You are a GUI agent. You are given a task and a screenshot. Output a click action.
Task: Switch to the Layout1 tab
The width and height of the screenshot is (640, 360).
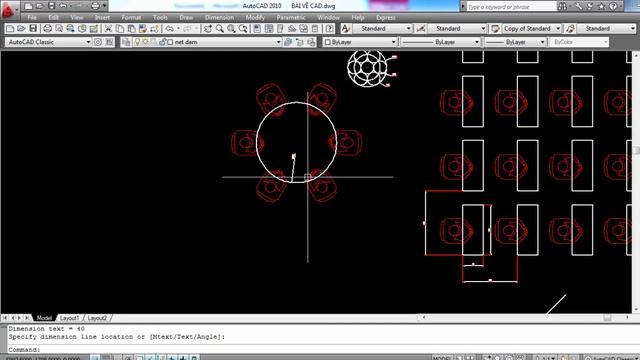(x=69, y=318)
